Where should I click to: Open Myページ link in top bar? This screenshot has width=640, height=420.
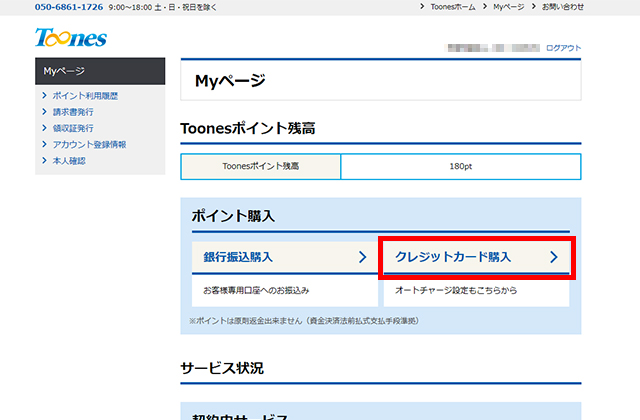click(509, 7)
